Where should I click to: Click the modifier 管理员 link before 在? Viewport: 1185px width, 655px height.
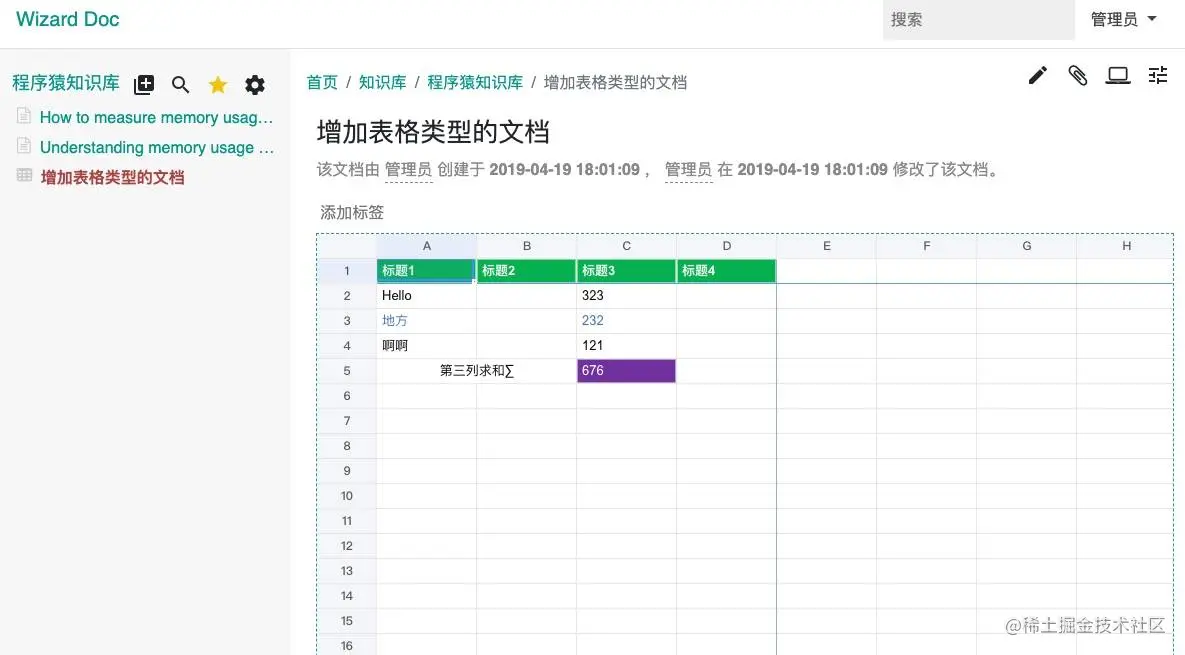click(x=688, y=170)
